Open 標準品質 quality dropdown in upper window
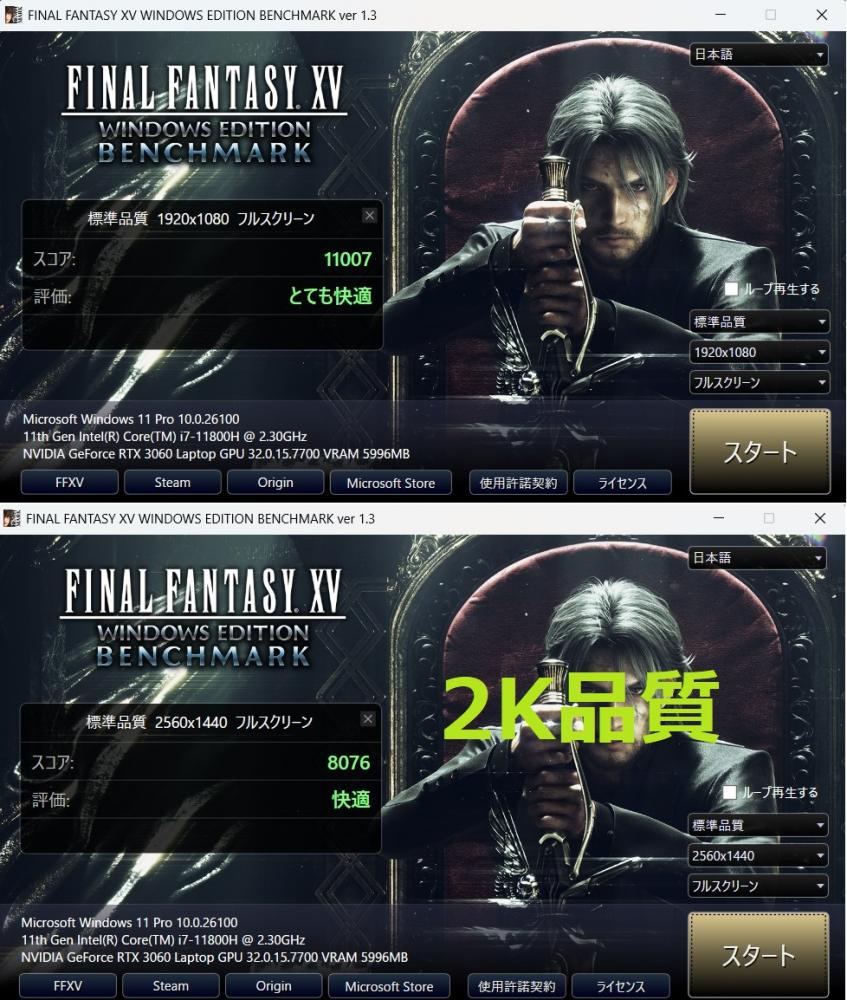 click(x=759, y=321)
